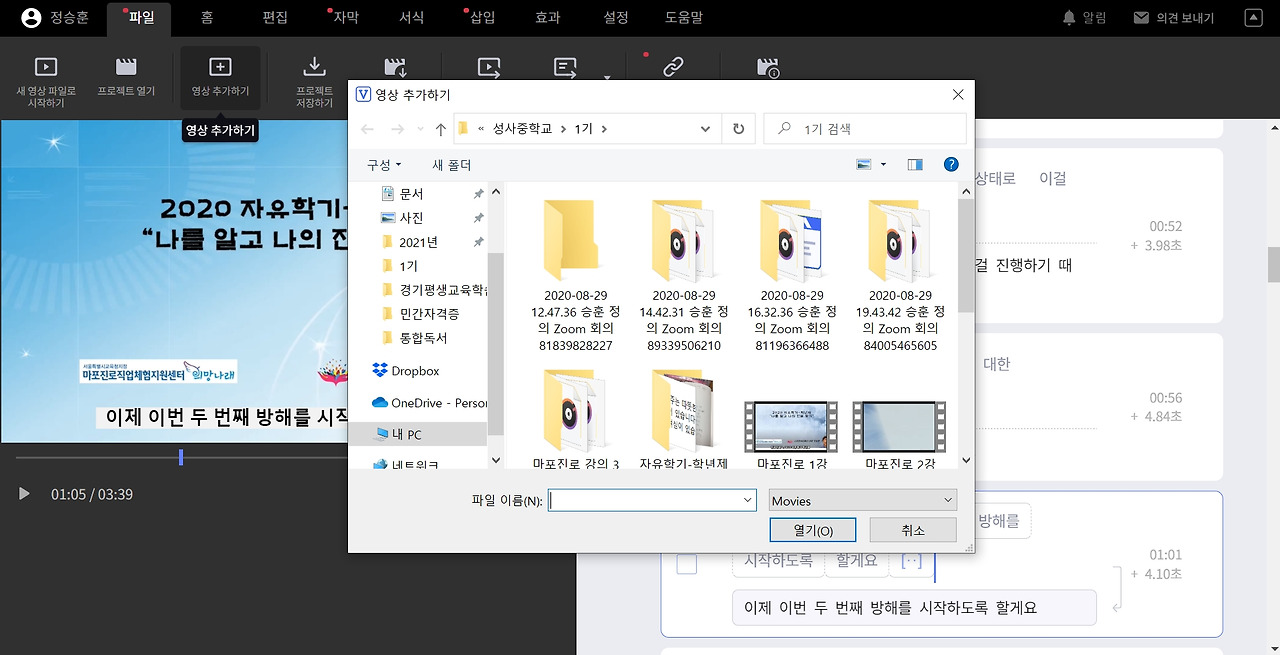
Task: Open the 구성 dropdown in the dialog
Action: tap(383, 164)
